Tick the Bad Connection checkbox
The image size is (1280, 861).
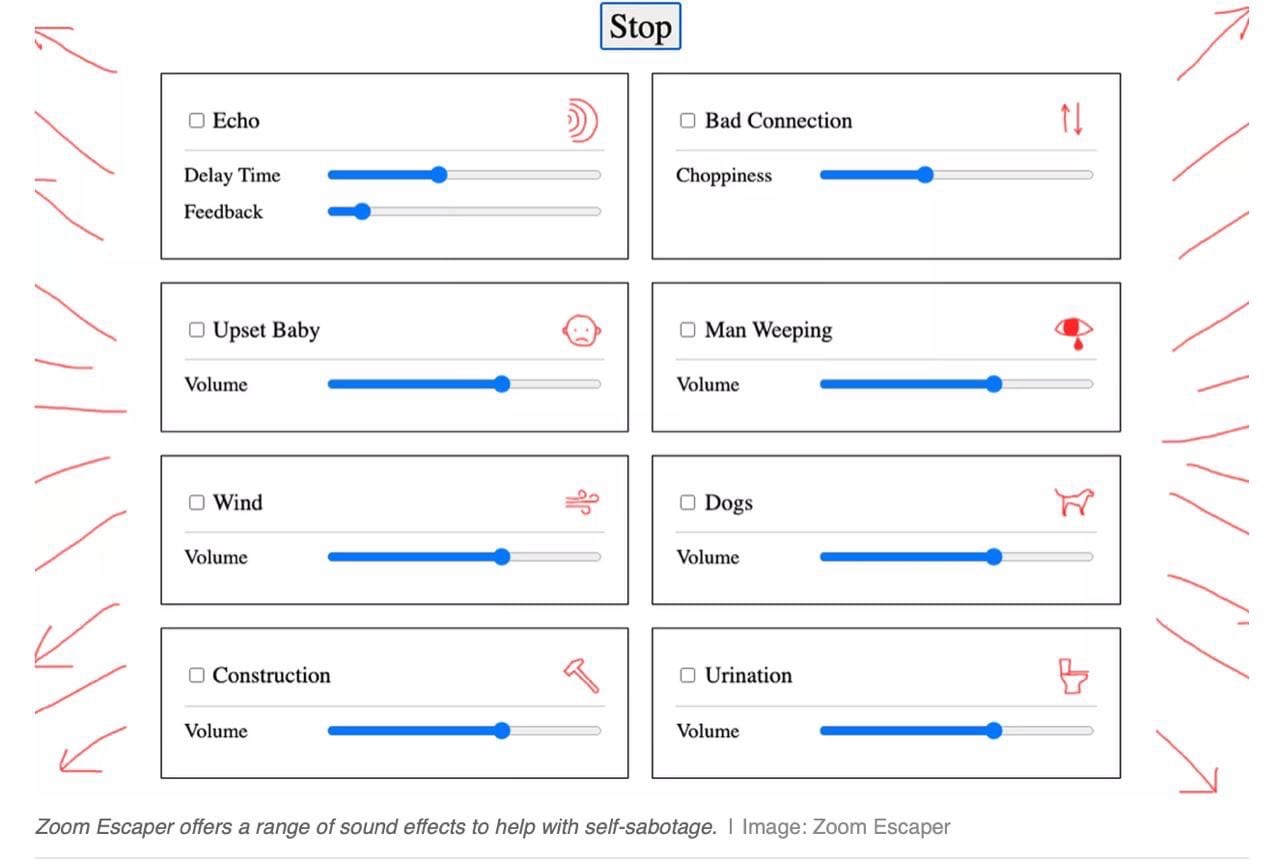tap(688, 121)
